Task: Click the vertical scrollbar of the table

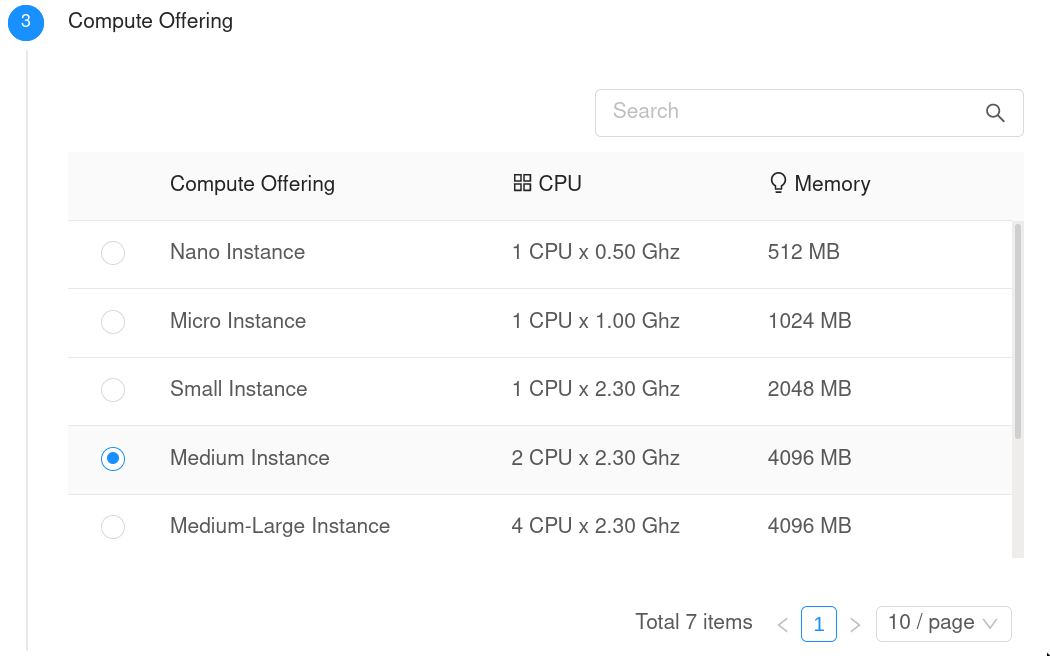Action: pyautogui.click(x=1017, y=330)
